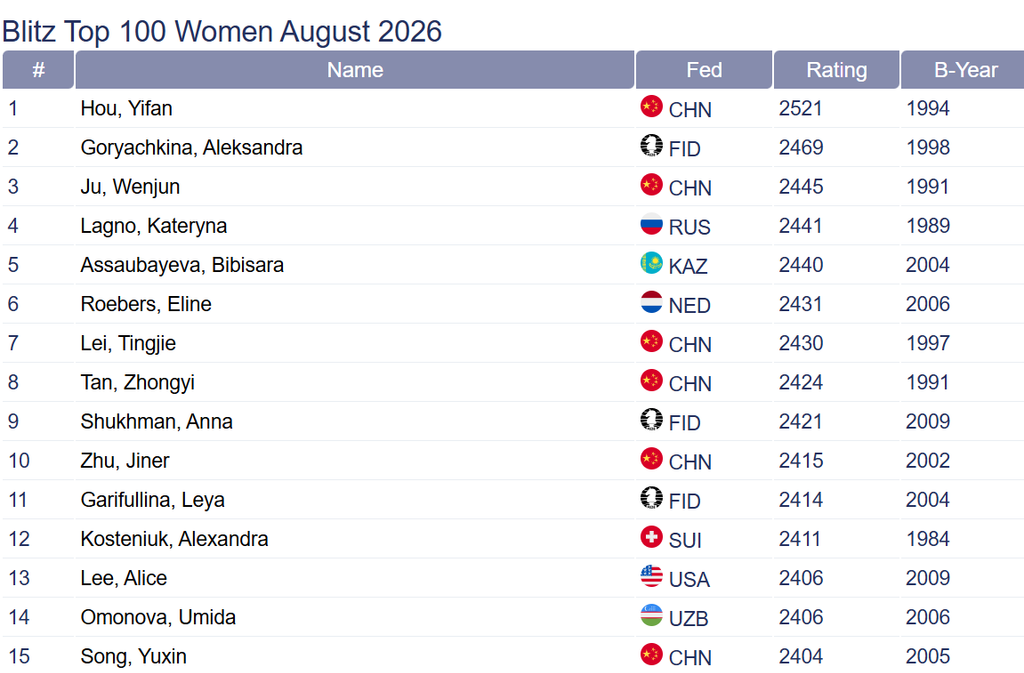This screenshot has width=1024, height=673.
Task: Click the Russian flag icon in Lagno's row
Action: (651, 224)
